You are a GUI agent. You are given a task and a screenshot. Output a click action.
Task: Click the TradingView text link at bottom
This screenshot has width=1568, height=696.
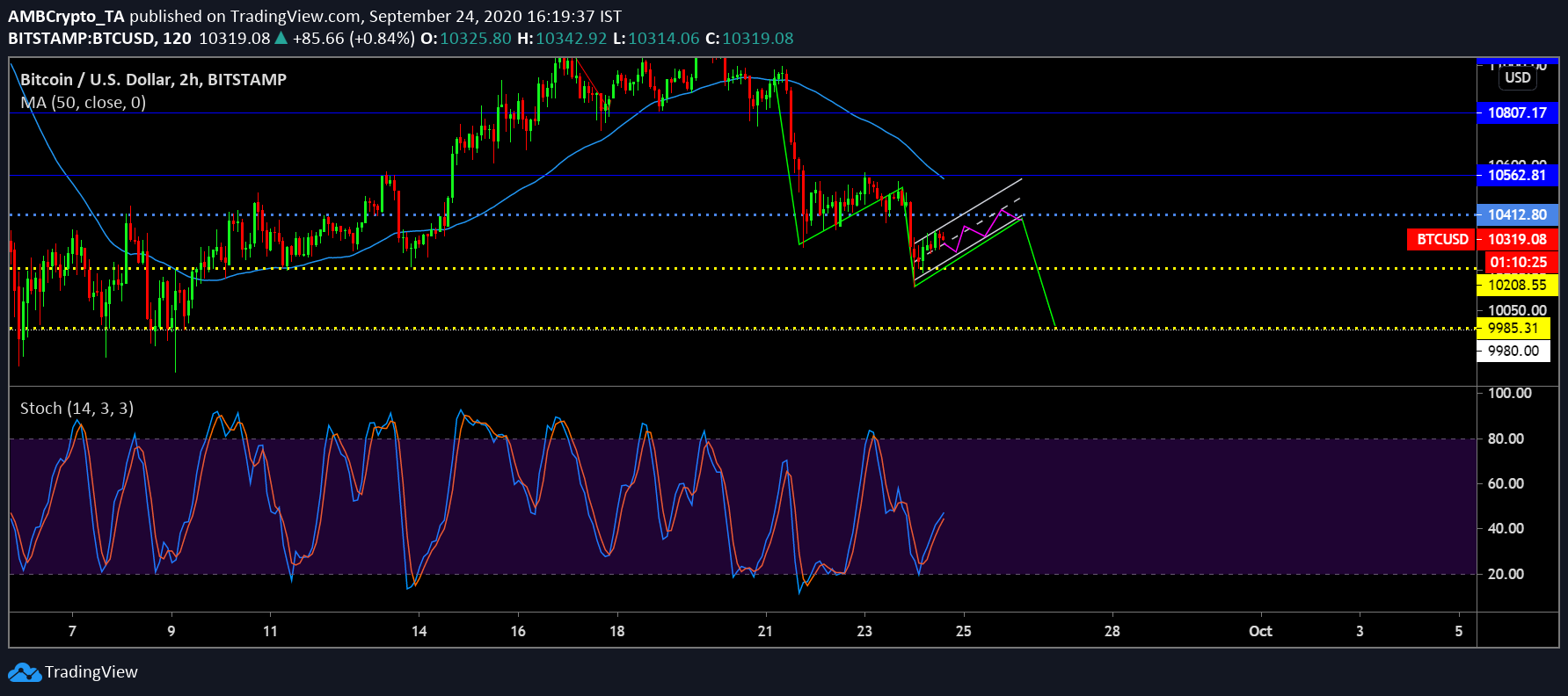[x=91, y=672]
